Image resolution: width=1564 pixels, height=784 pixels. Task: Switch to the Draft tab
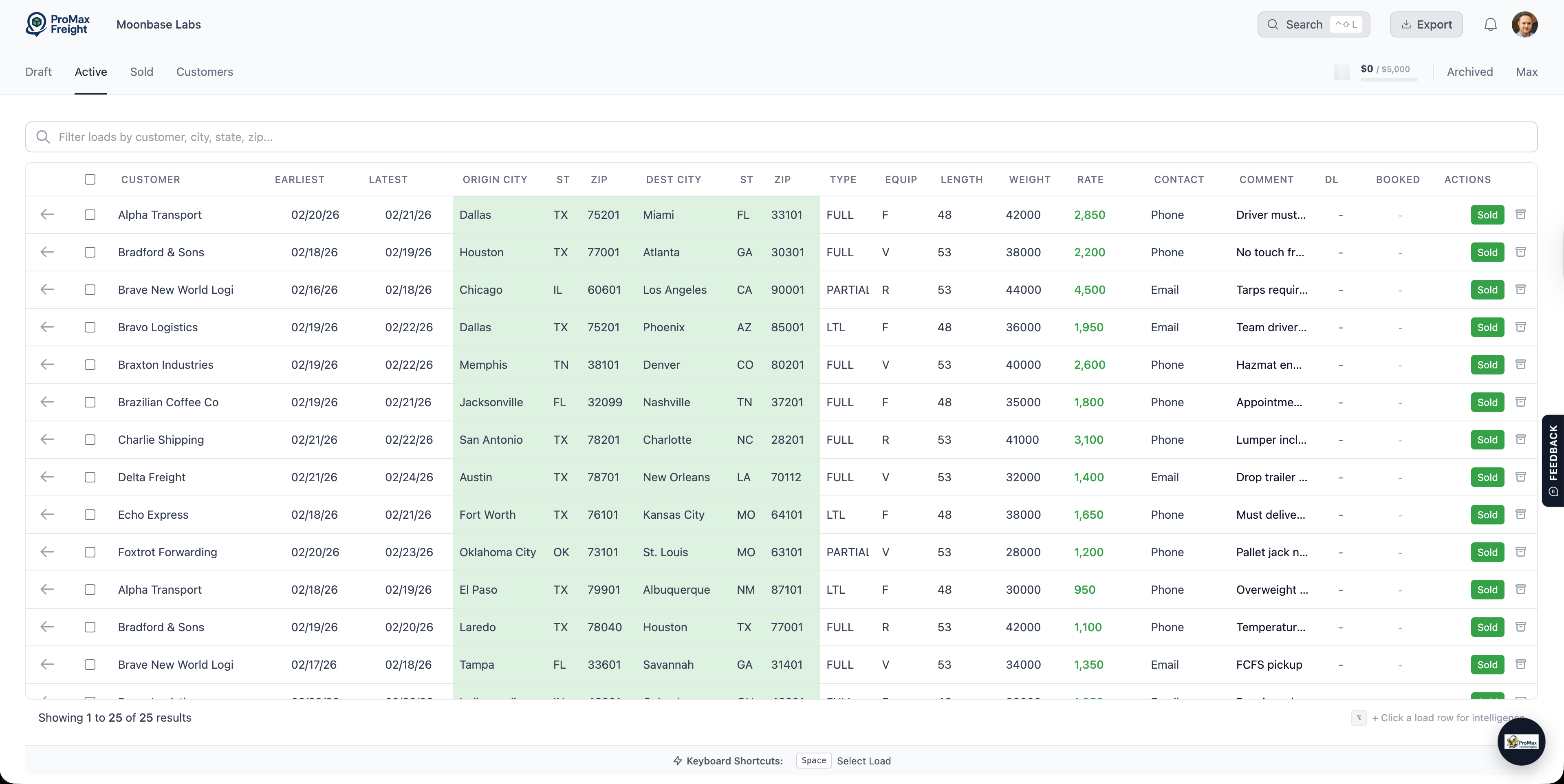click(38, 72)
